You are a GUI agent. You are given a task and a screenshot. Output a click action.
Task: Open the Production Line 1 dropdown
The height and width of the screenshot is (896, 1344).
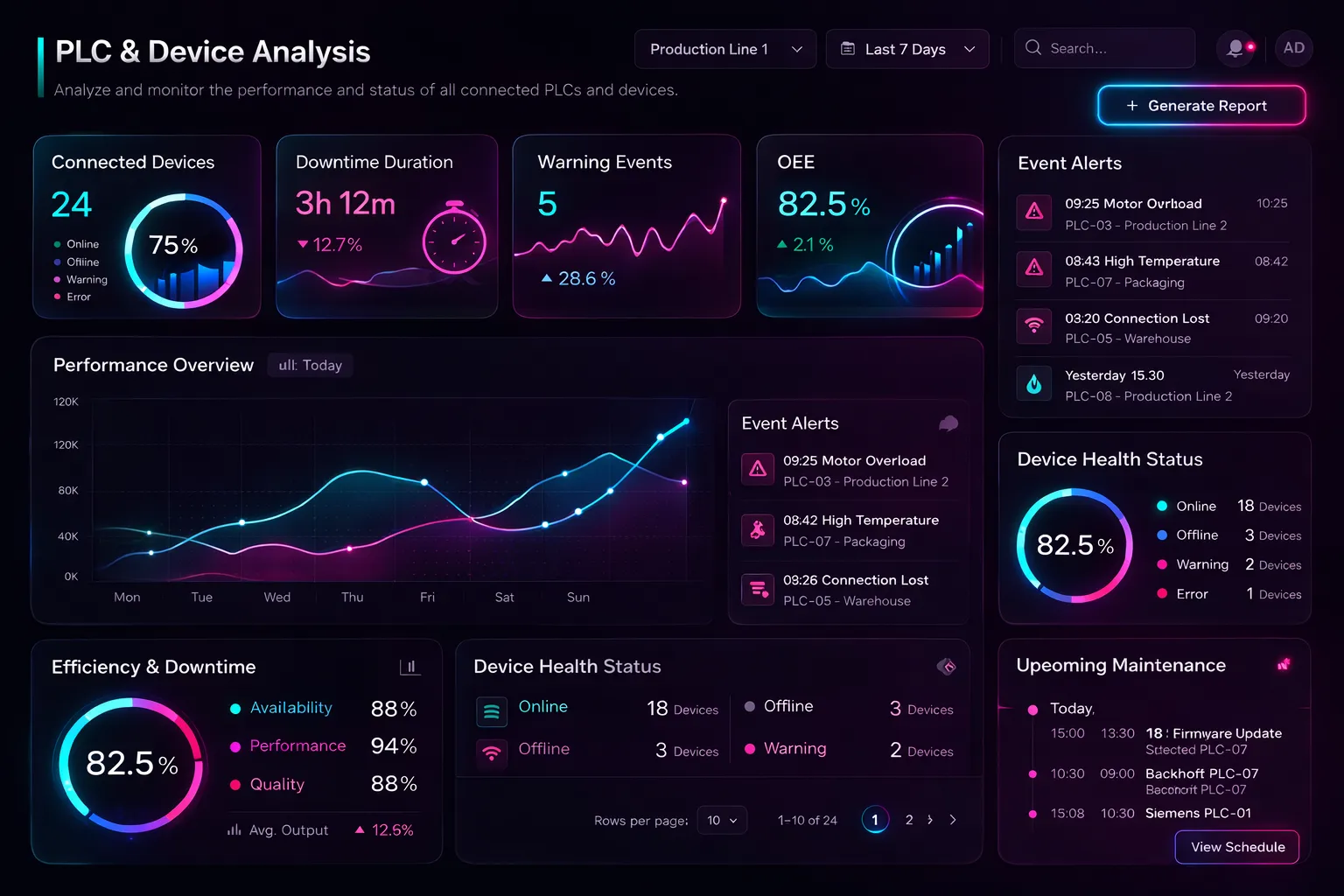pyautogui.click(x=725, y=49)
